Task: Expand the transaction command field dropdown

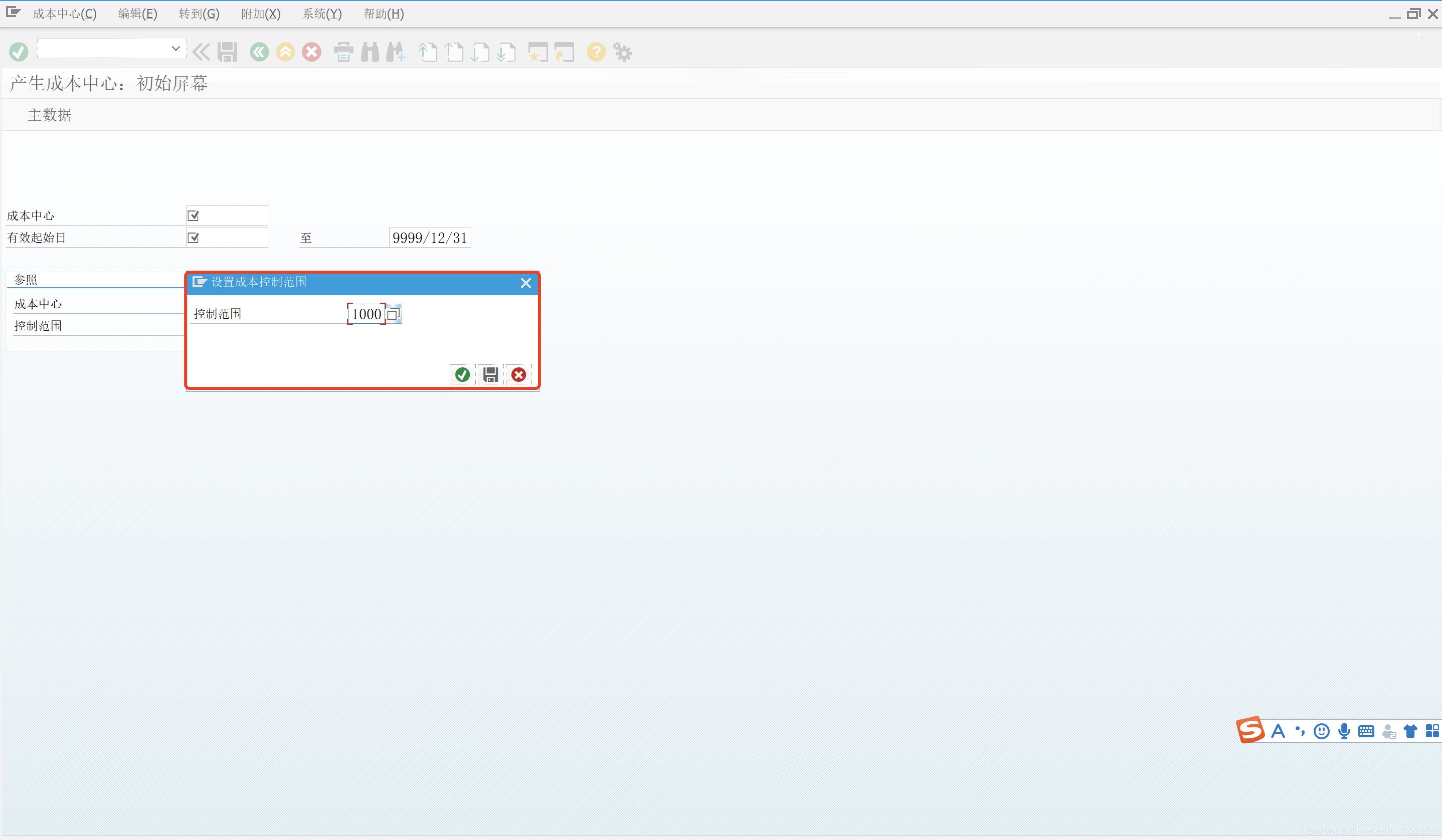Action: point(175,49)
